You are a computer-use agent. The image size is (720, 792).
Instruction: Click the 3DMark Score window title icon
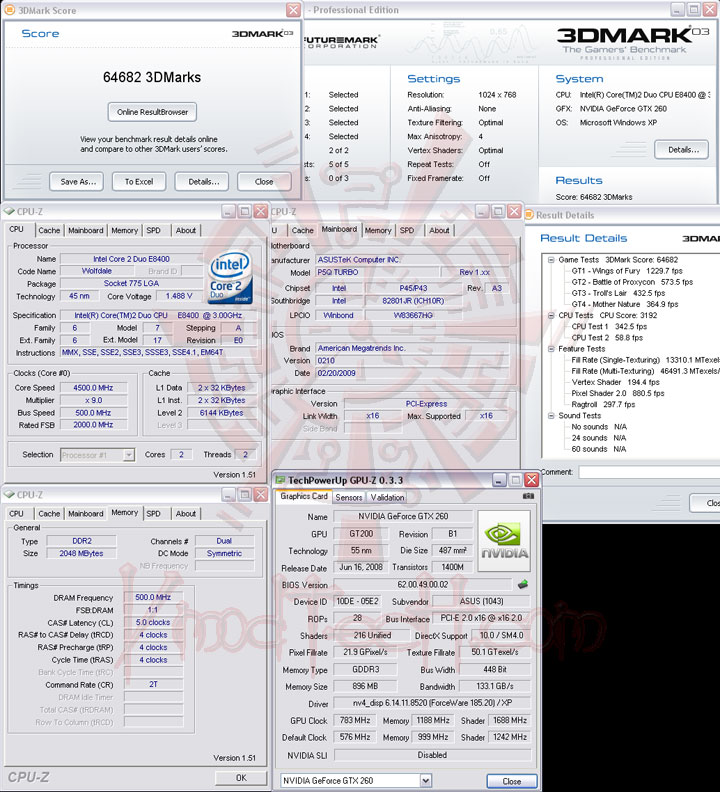(x=9, y=10)
